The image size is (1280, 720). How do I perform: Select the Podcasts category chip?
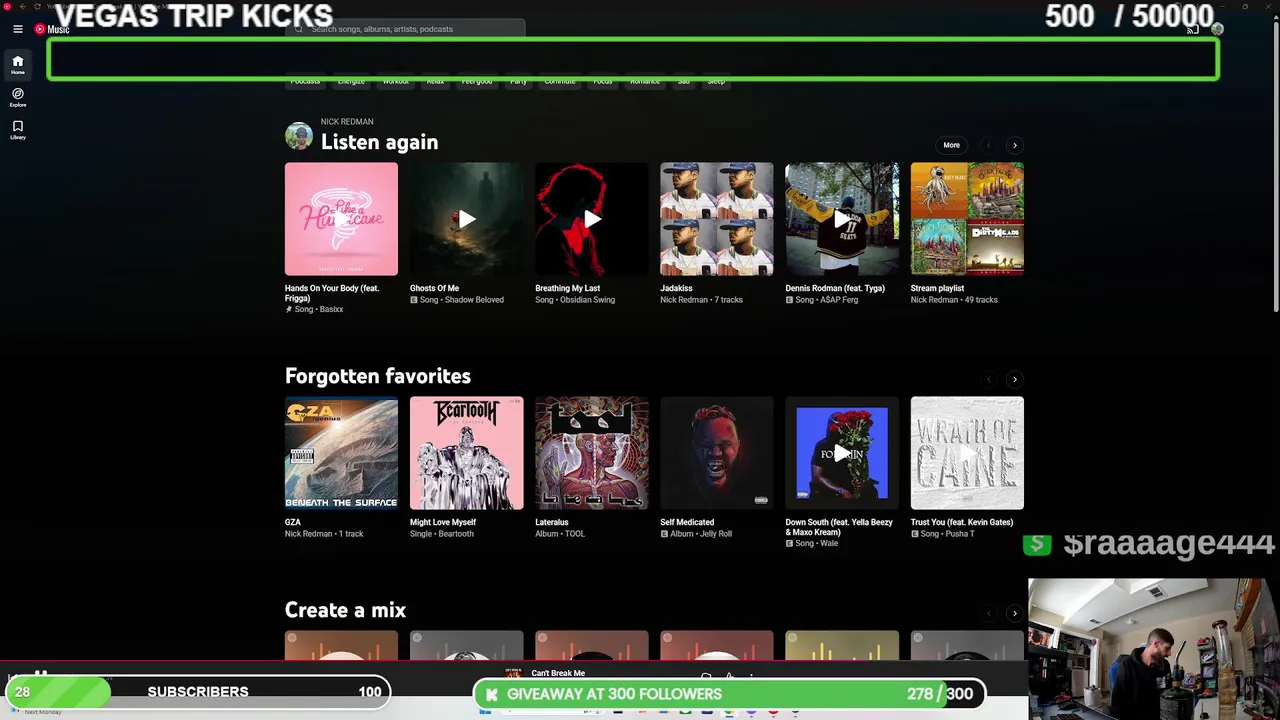click(305, 81)
